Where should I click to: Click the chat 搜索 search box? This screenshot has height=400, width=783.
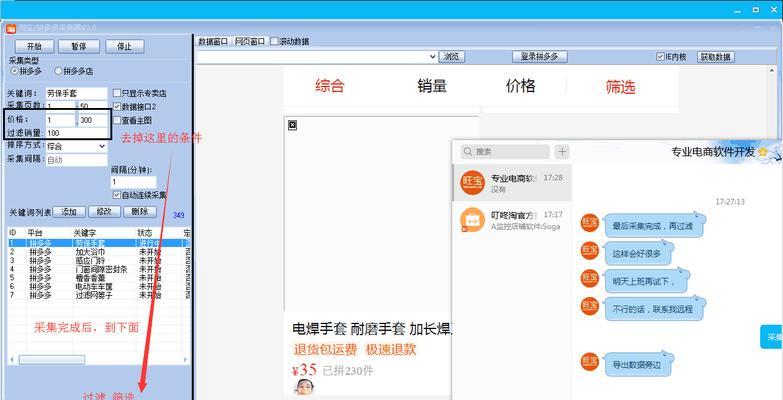click(504, 152)
